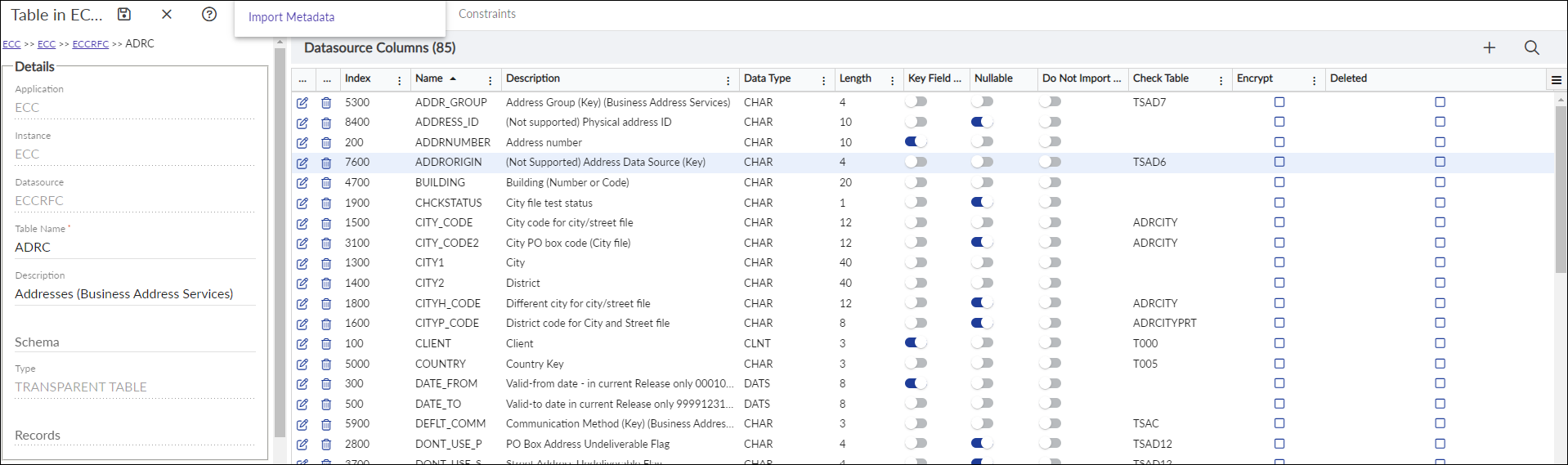Open the Description column options menu

coord(728,81)
